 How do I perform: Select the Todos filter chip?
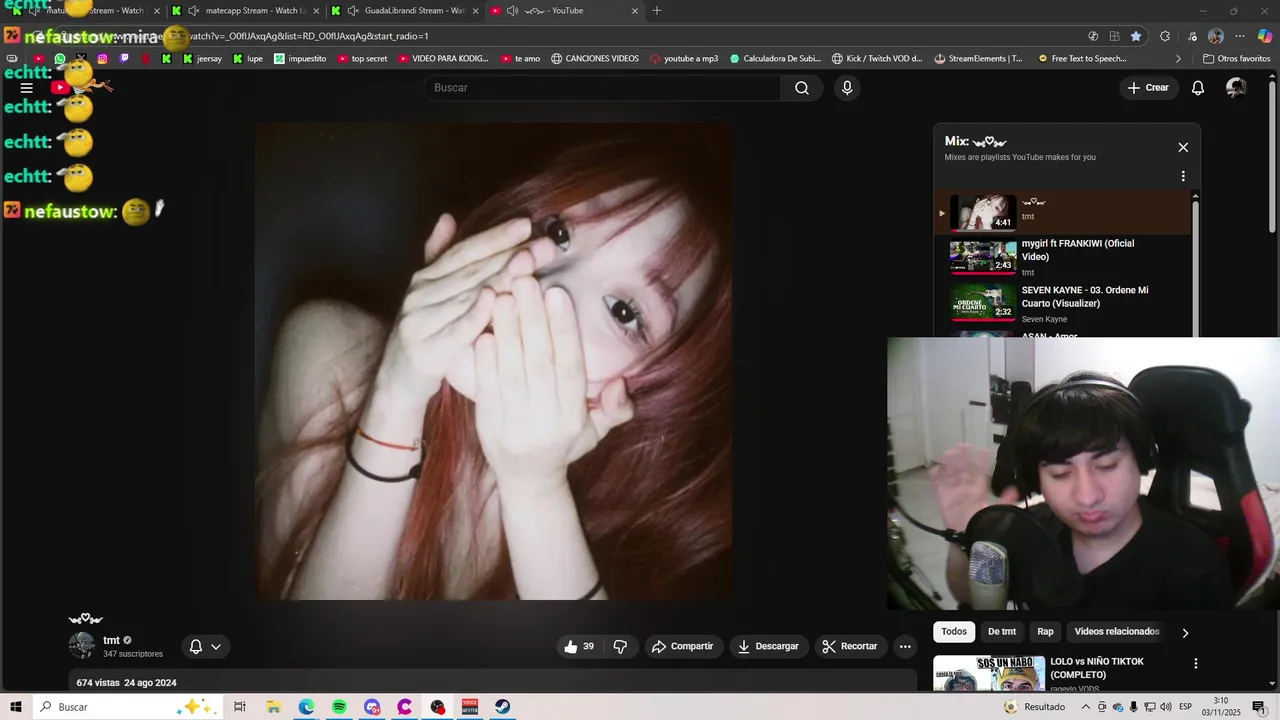tap(954, 632)
